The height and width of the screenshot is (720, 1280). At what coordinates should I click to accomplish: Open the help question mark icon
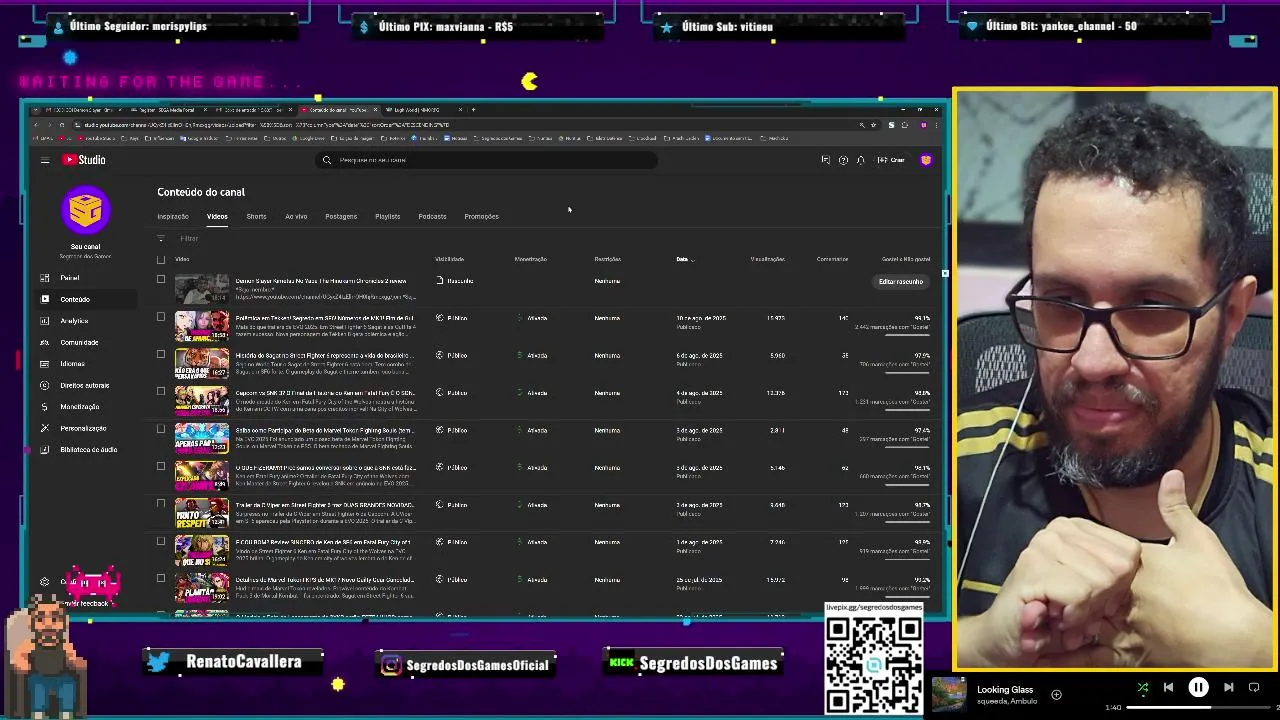click(x=843, y=160)
